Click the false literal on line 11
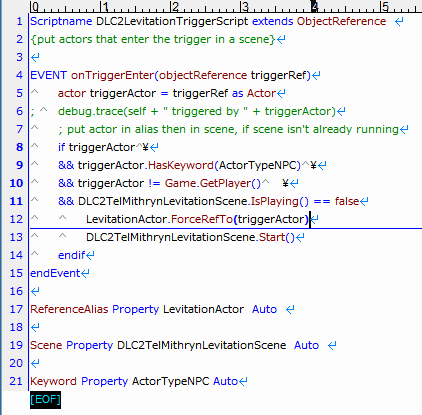The width and height of the screenshot is (422, 415). pos(347,201)
